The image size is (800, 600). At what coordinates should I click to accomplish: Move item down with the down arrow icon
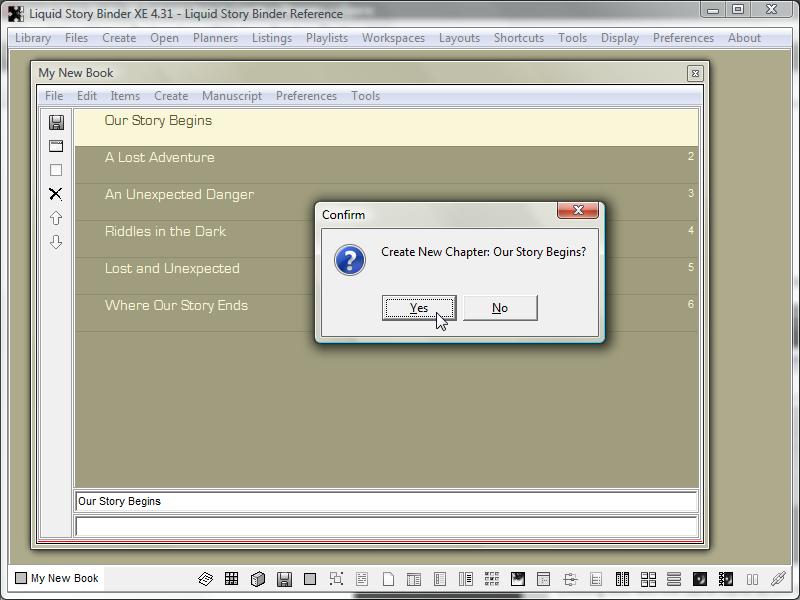tap(56, 242)
